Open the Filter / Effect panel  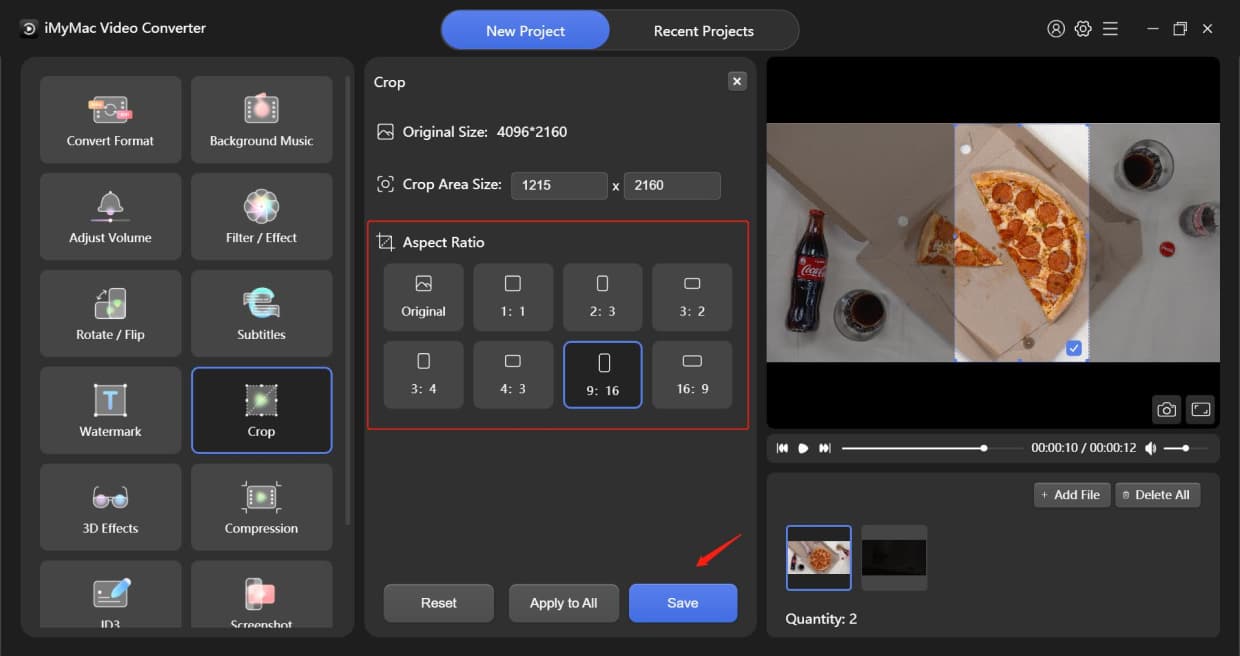coord(261,216)
